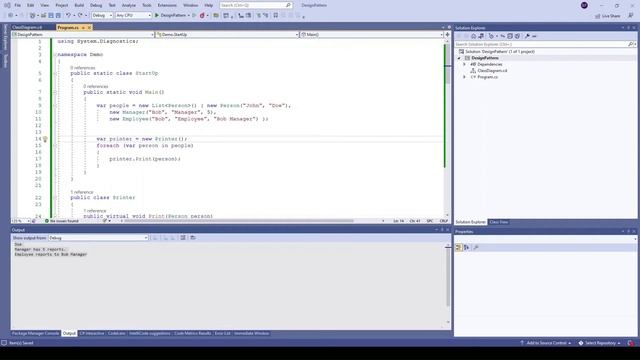Expand the Program.cs node in Solution Explorer
640x360 pixels.
click(464, 77)
